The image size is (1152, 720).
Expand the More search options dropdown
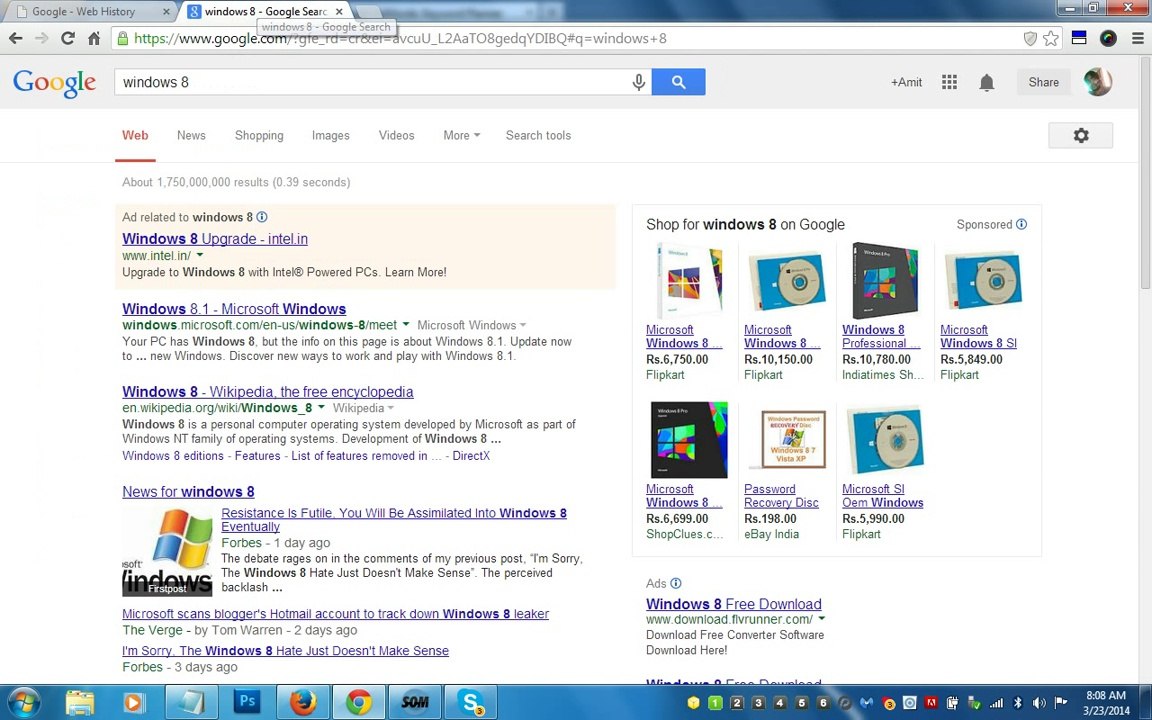[x=461, y=135]
